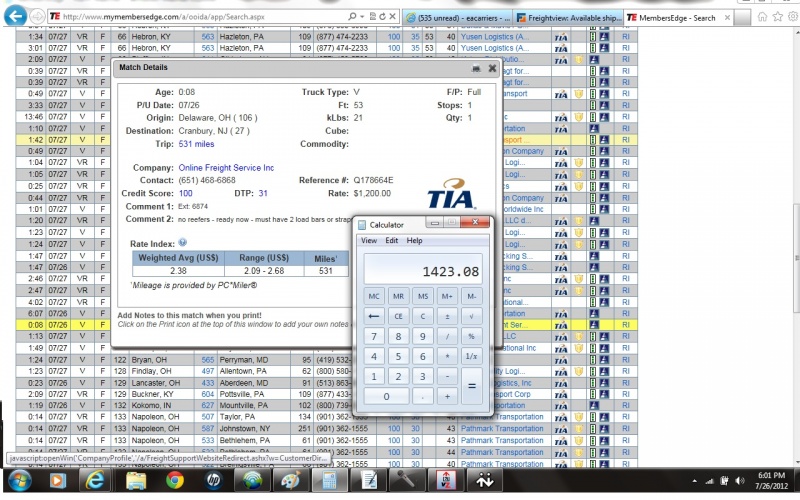
Task: Show hidden system tray icons arrow
Action: [x=694, y=481]
